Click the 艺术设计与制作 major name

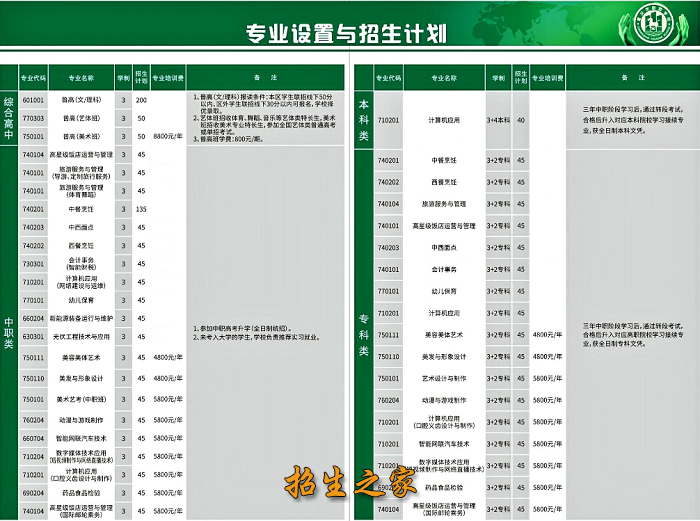(x=444, y=378)
